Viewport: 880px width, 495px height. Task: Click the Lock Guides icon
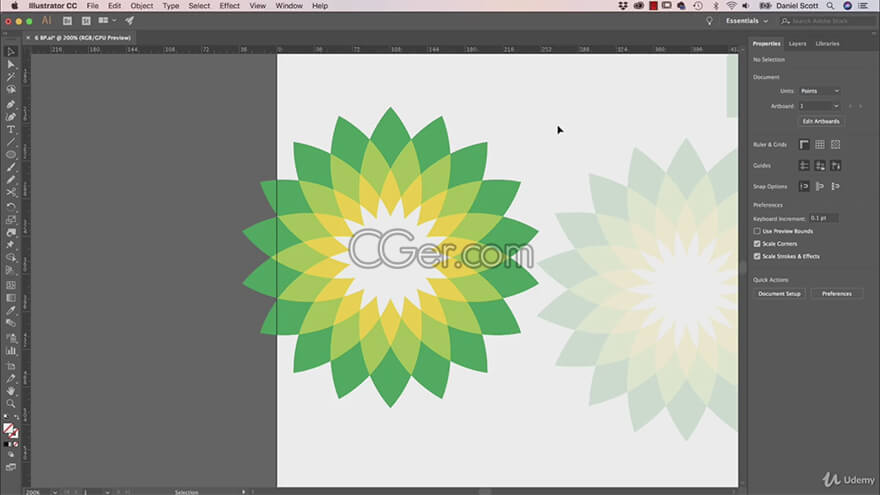coord(819,166)
